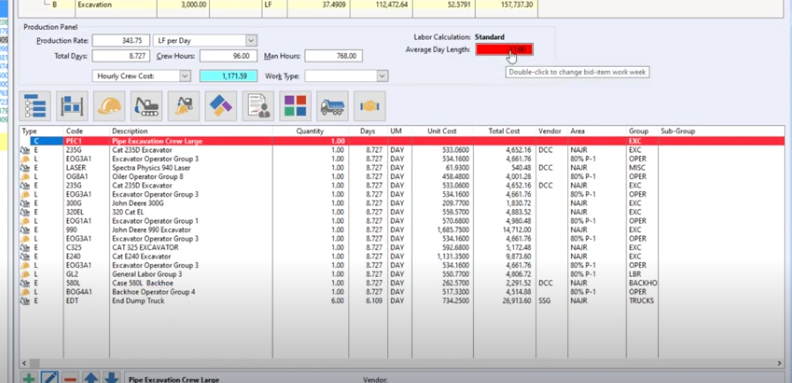Open the Work Type dropdown
The height and width of the screenshot is (383, 792).
[382, 76]
